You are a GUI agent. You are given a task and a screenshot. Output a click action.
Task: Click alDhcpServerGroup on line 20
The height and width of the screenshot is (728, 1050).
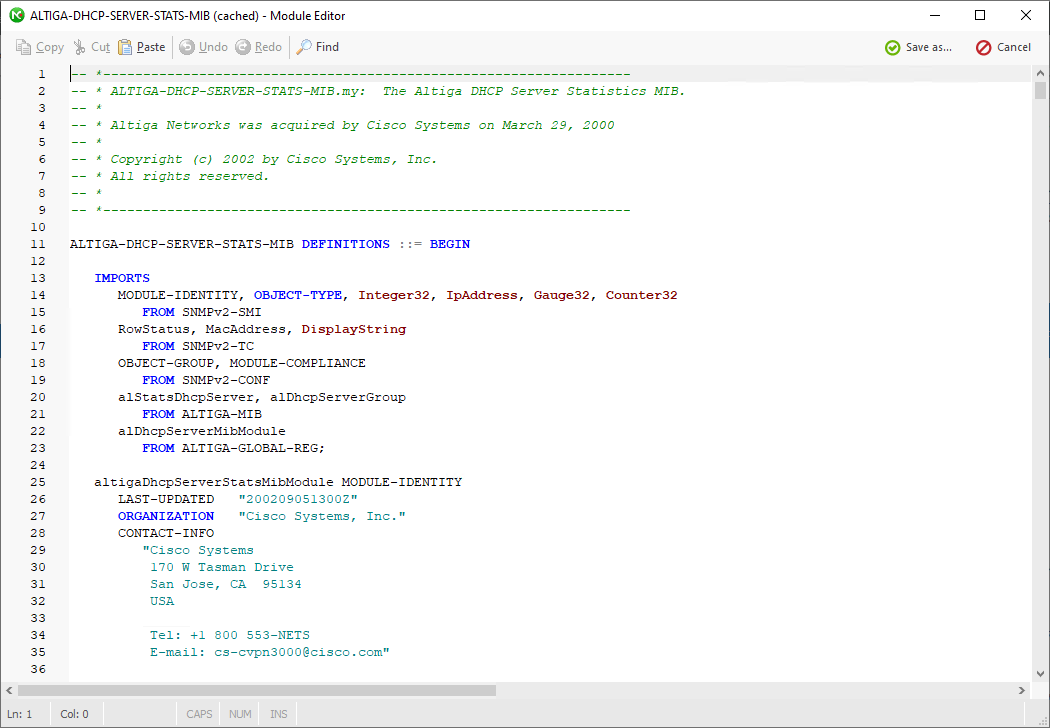338,397
